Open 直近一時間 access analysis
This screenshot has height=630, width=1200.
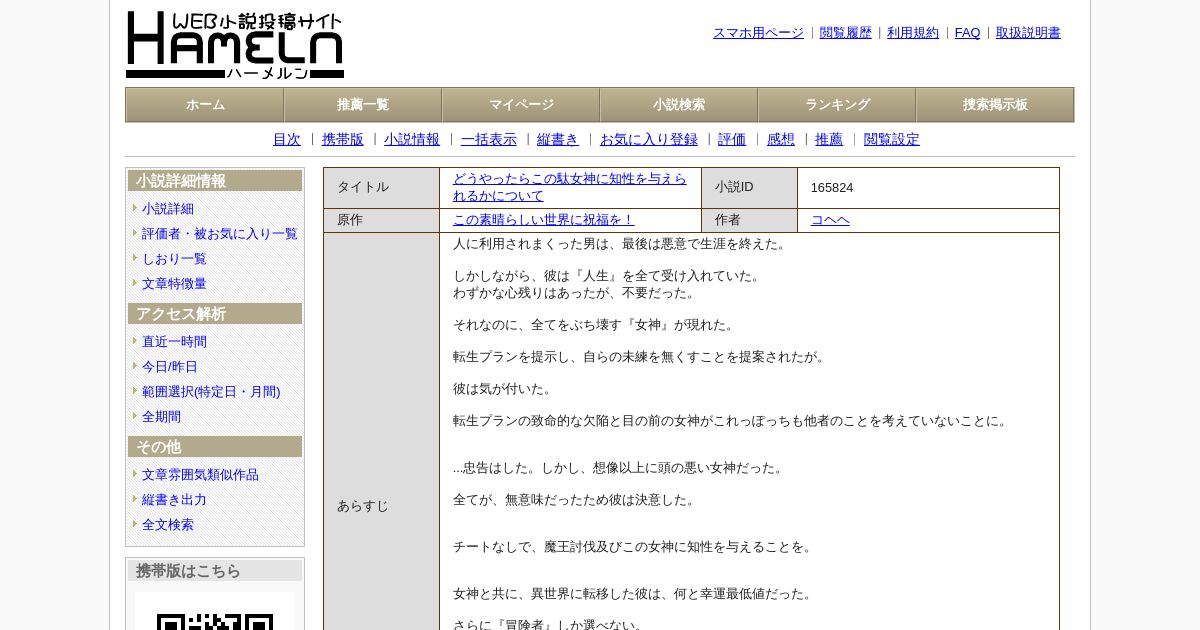click(x=174, y=342)
